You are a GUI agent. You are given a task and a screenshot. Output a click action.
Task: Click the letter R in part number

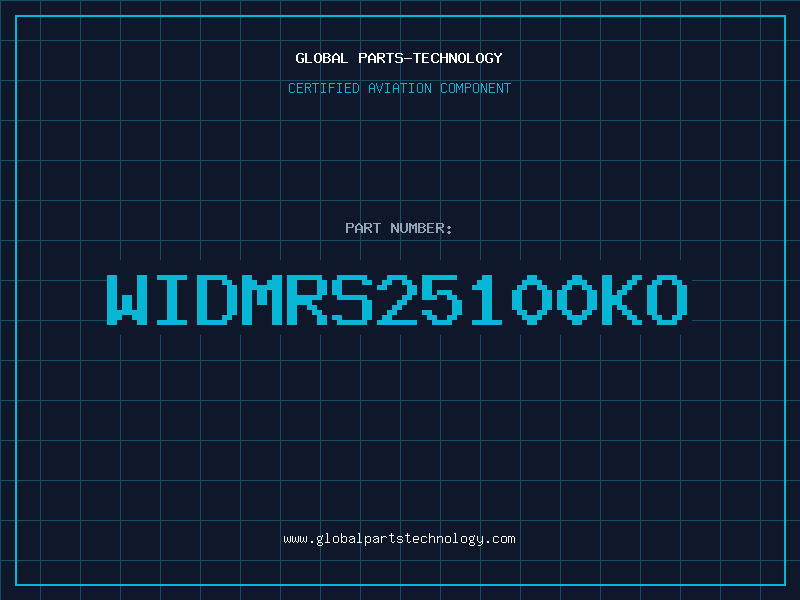307,299
